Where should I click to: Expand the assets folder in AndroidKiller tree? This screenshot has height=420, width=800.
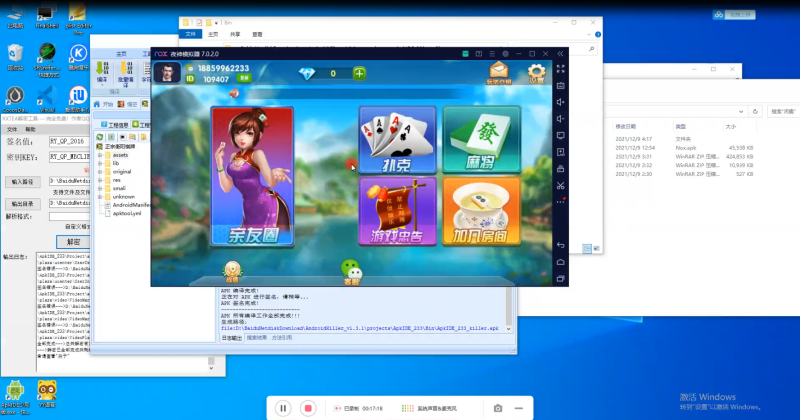pos(100,155)
